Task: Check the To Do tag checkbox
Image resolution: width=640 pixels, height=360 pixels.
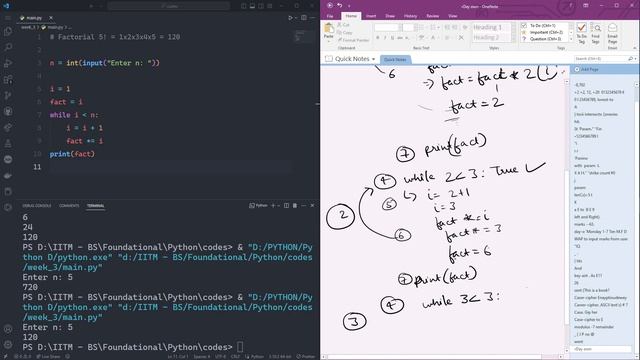Action: 524,25
